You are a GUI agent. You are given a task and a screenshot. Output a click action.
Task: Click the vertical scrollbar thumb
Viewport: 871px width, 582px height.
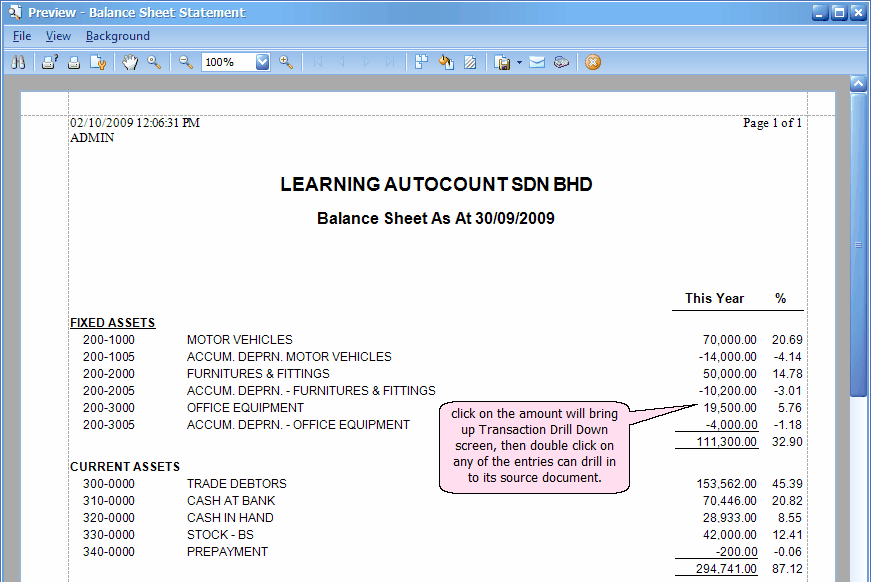pyautogui.click(x=858, y=245)
